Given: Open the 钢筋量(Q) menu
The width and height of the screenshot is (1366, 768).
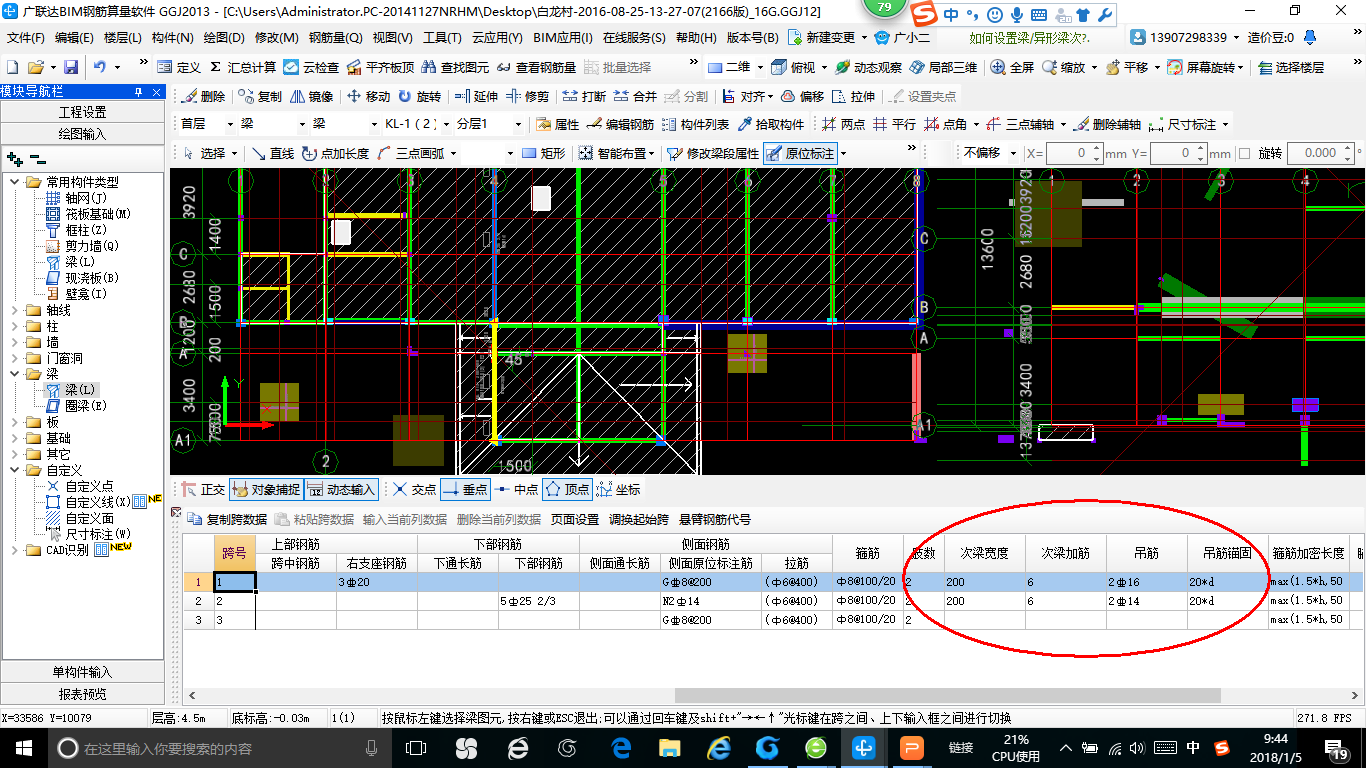Looking at the screenshot, I should coord(335,38).
